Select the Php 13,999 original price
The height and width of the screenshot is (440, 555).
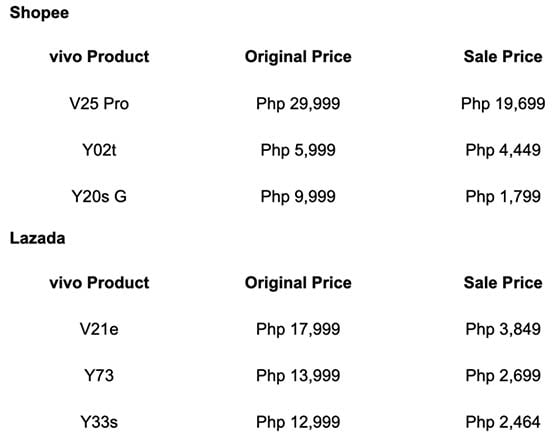[298, 376]
